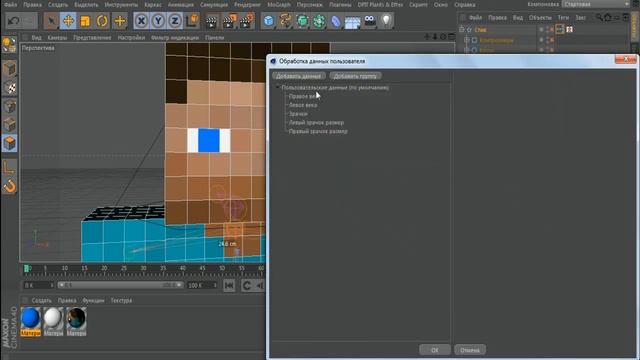Add a light object
640x360 pixels.
386,21
